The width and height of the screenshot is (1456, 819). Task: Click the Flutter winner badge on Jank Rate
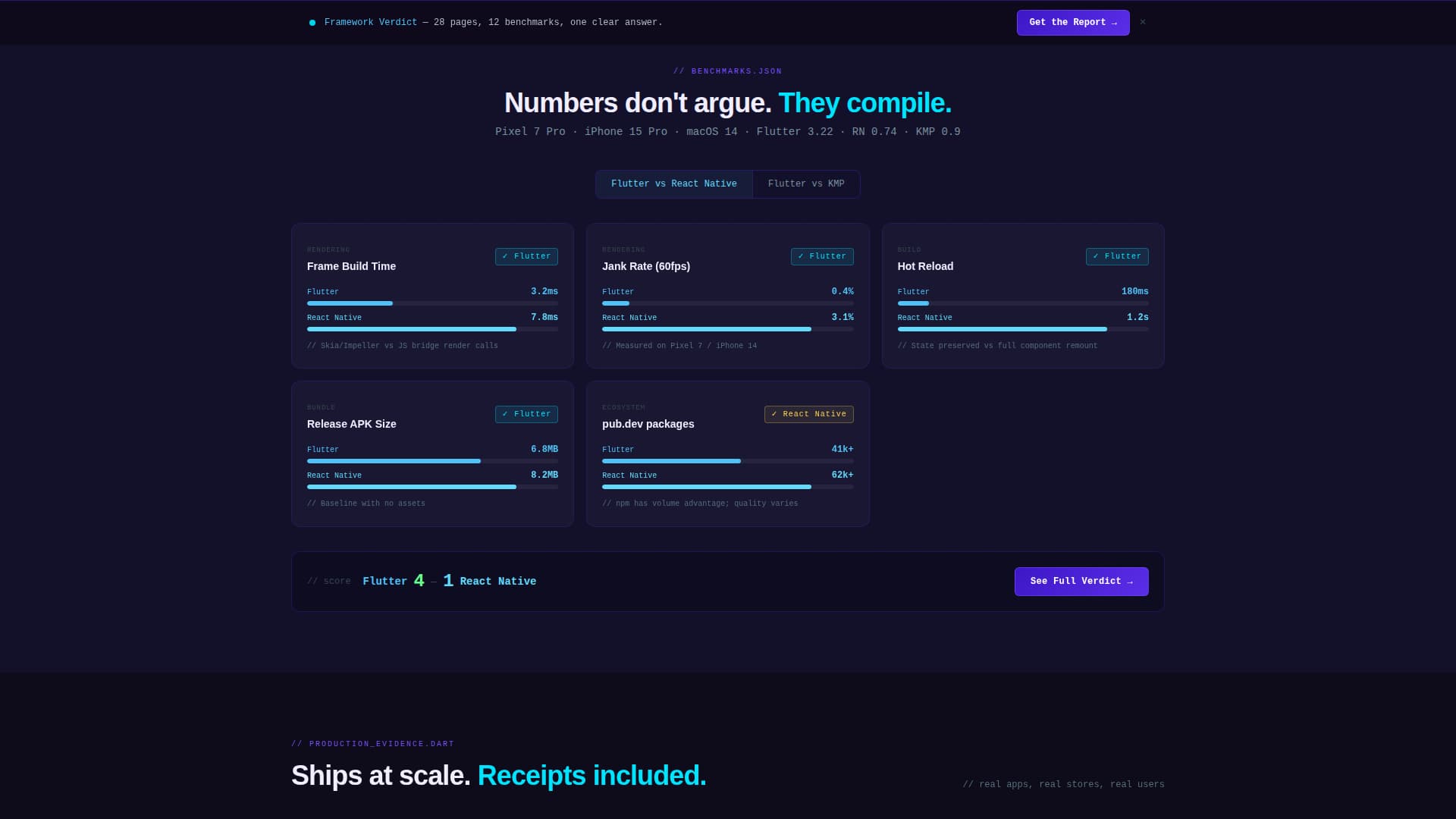pos(822,256)
